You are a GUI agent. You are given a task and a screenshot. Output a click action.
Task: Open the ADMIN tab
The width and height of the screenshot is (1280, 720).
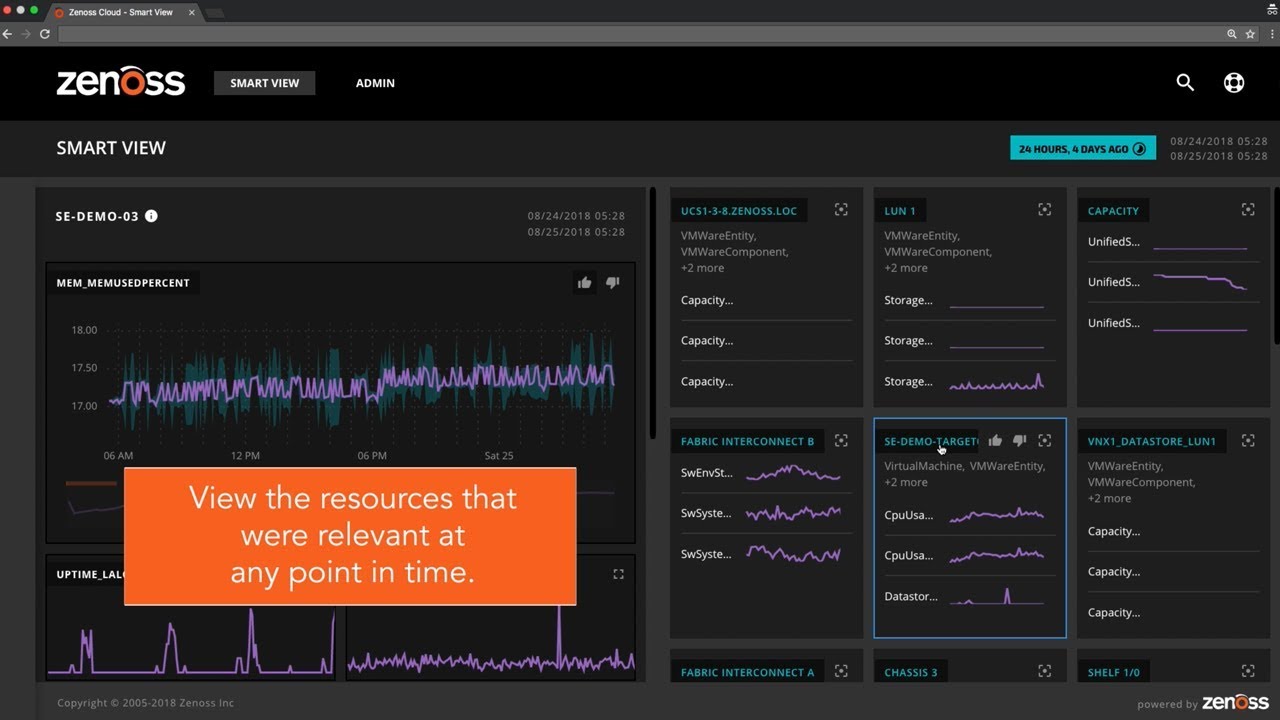(x=375, y=83)
